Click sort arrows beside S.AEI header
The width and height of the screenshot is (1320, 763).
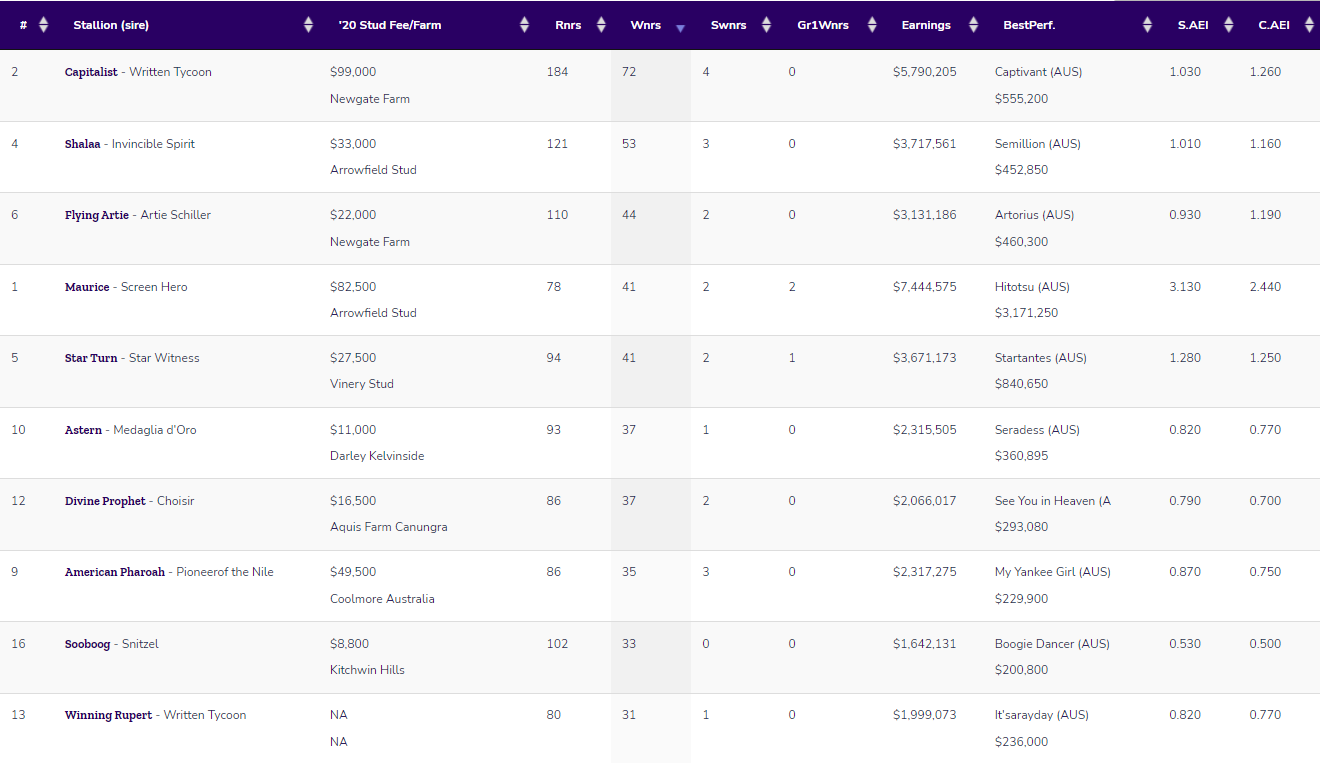(1229, 25)
